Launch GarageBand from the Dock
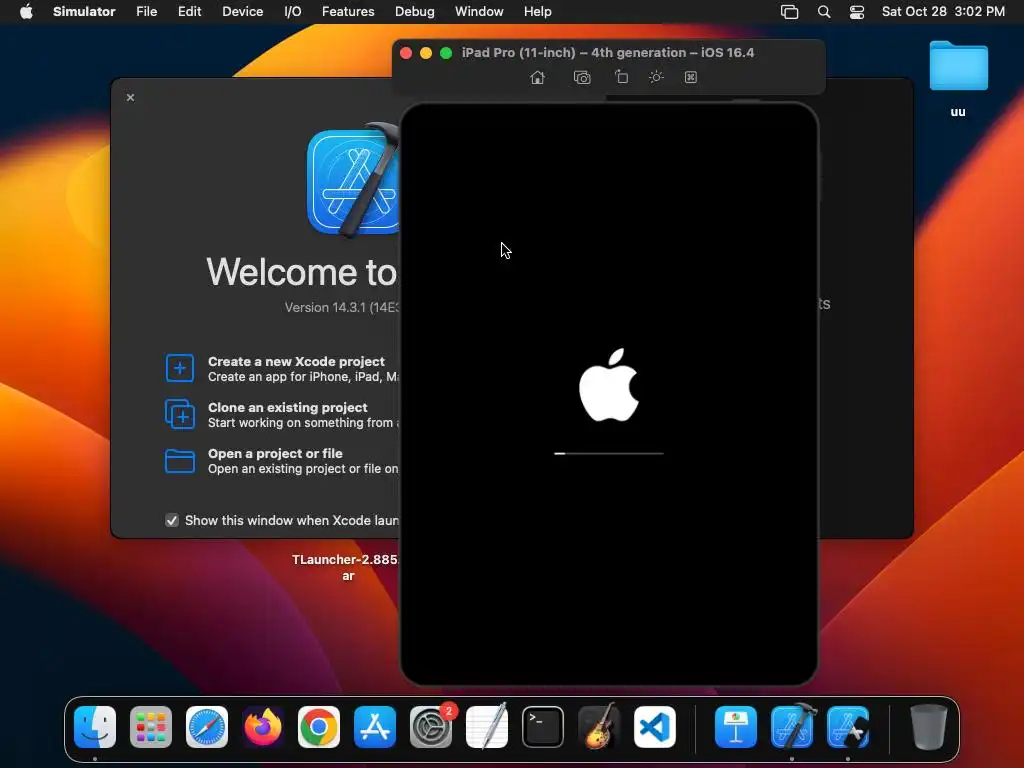 coord(599,727)
